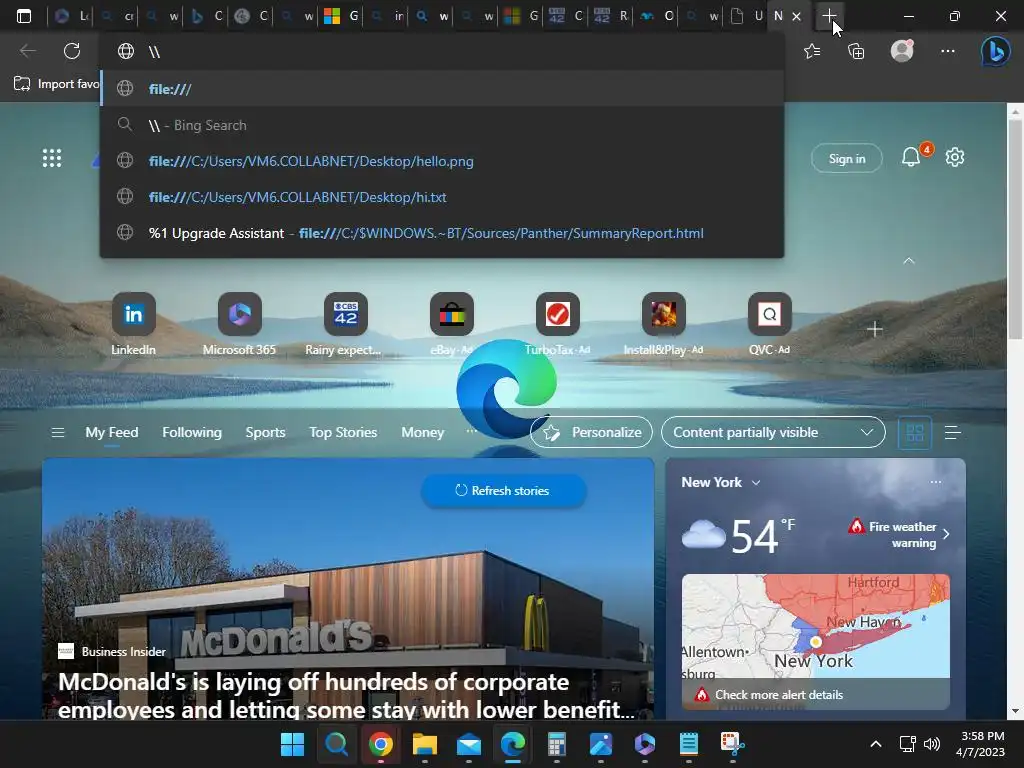
Task: Open a new tab with plus button
Action: 829,16
